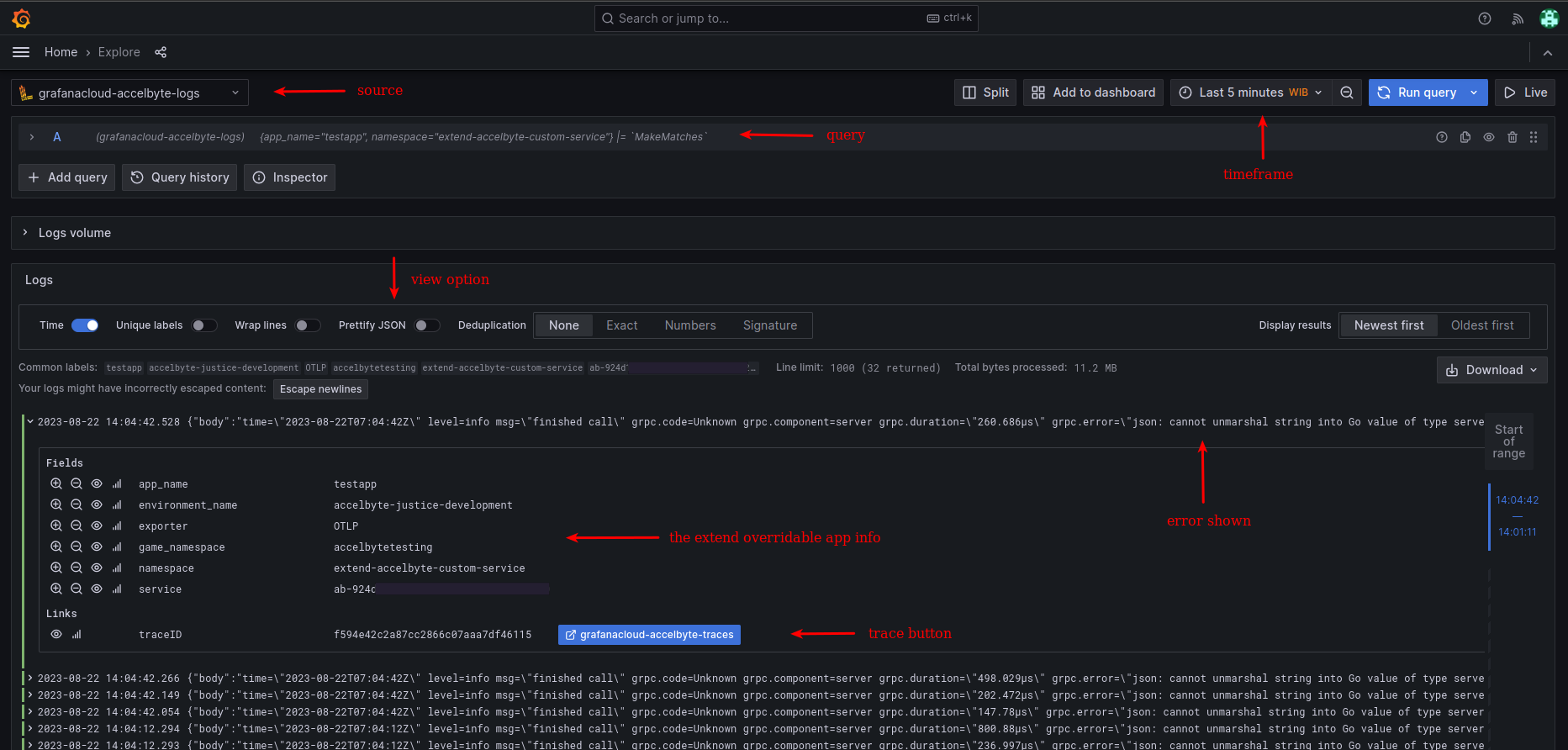The width and height of the screenshot is (1568, 750).
Task: Run the query
Action: 1417,92
